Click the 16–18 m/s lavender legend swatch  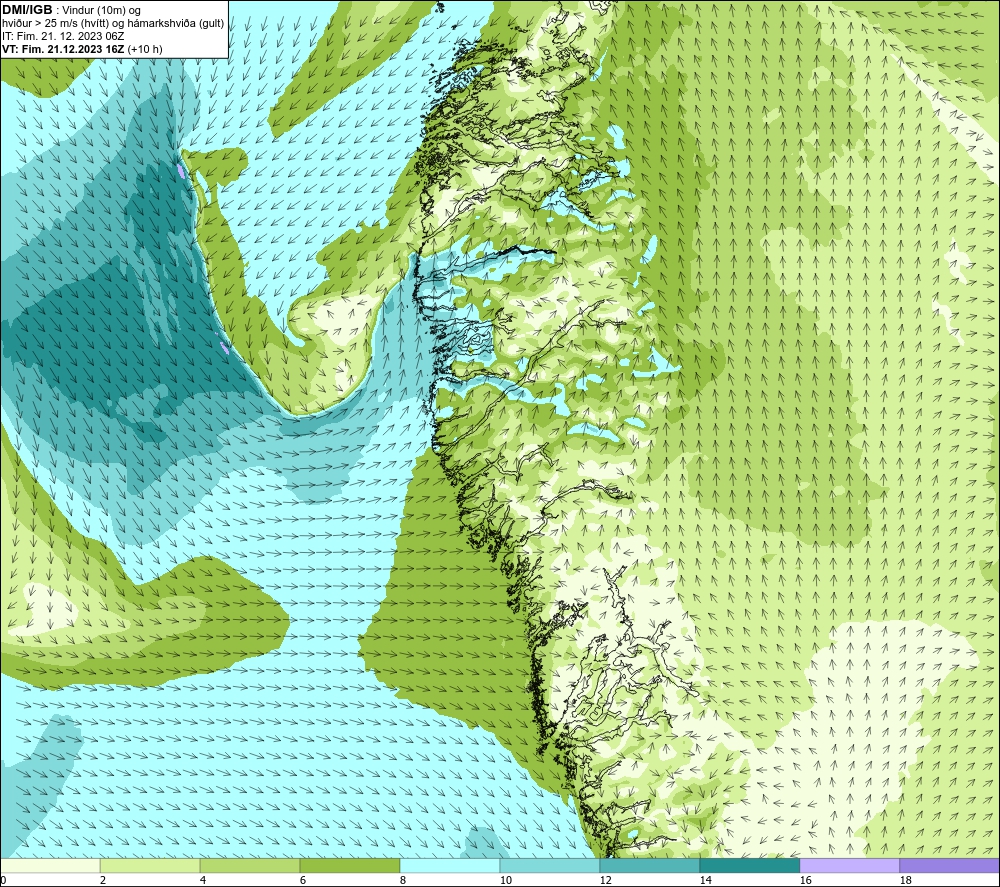(849, 866)
